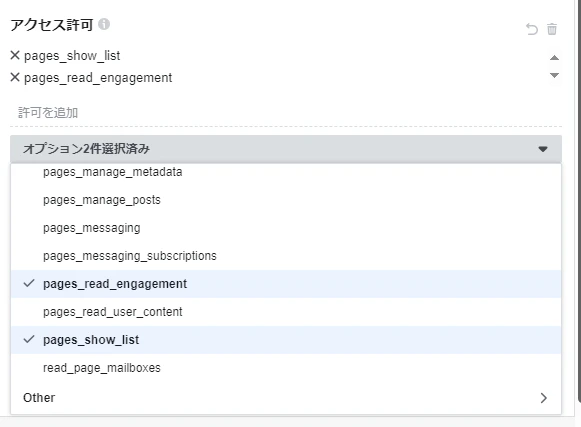581x427 pixels.
Task: Select the read_page_mailboxes option
Action: (286, 368)
